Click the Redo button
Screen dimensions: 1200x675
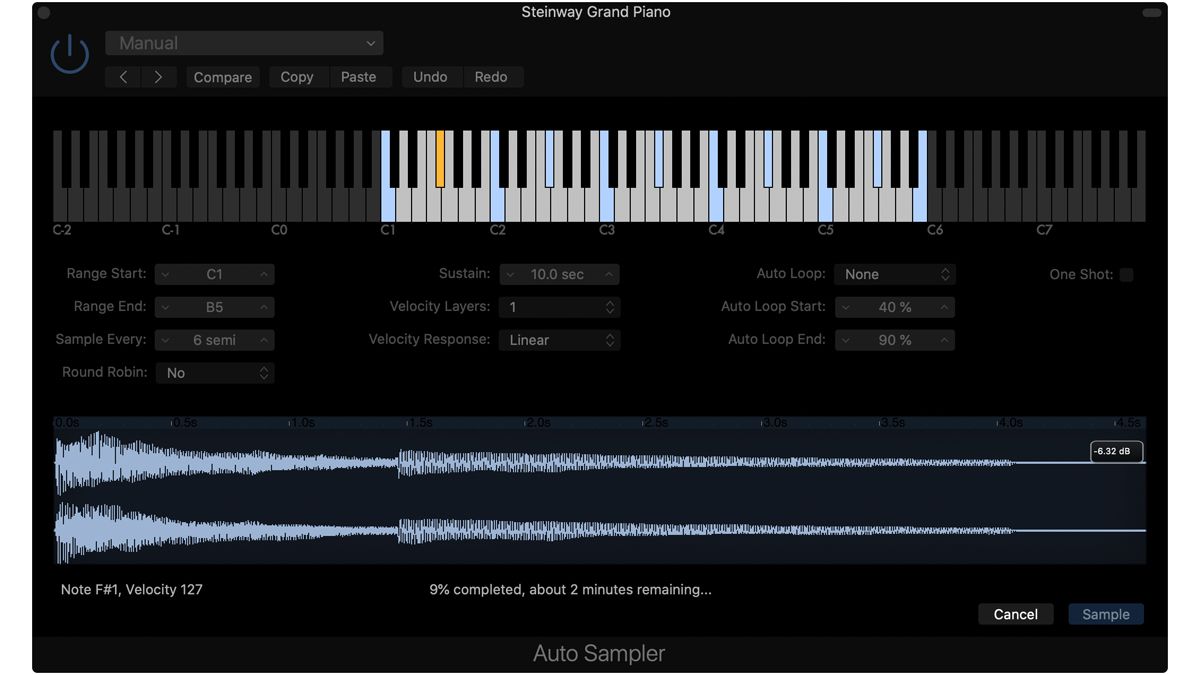491,77
